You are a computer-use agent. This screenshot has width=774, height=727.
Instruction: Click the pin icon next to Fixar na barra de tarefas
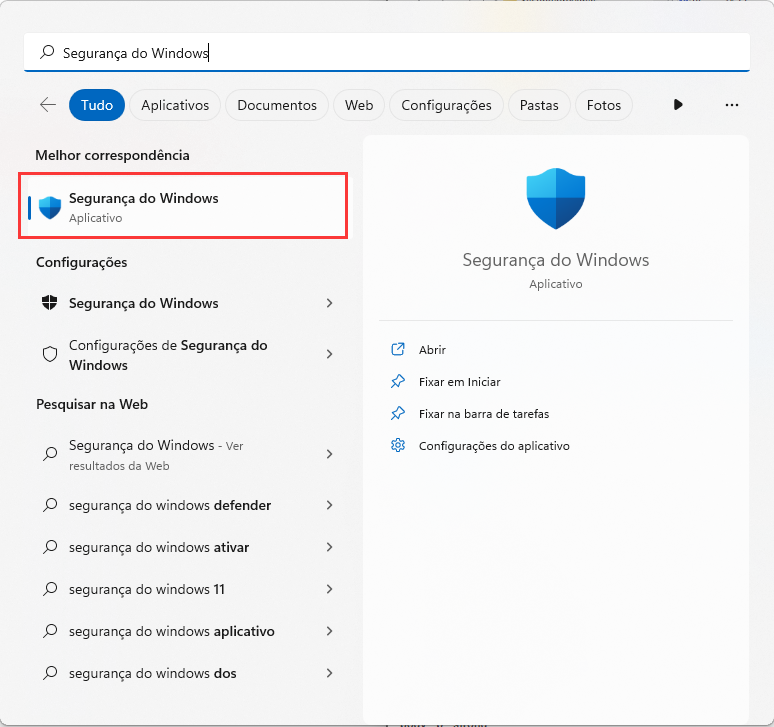[398, 414]
